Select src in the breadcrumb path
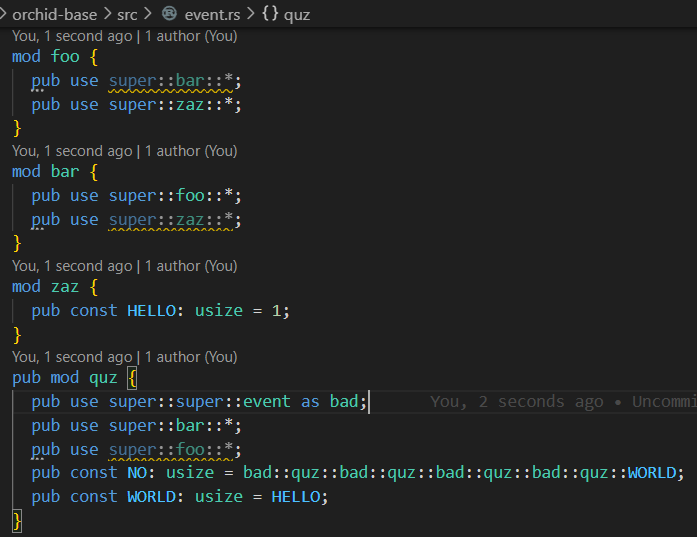The width and height of the screenshot is (697, 537). (x=127, y=15)
